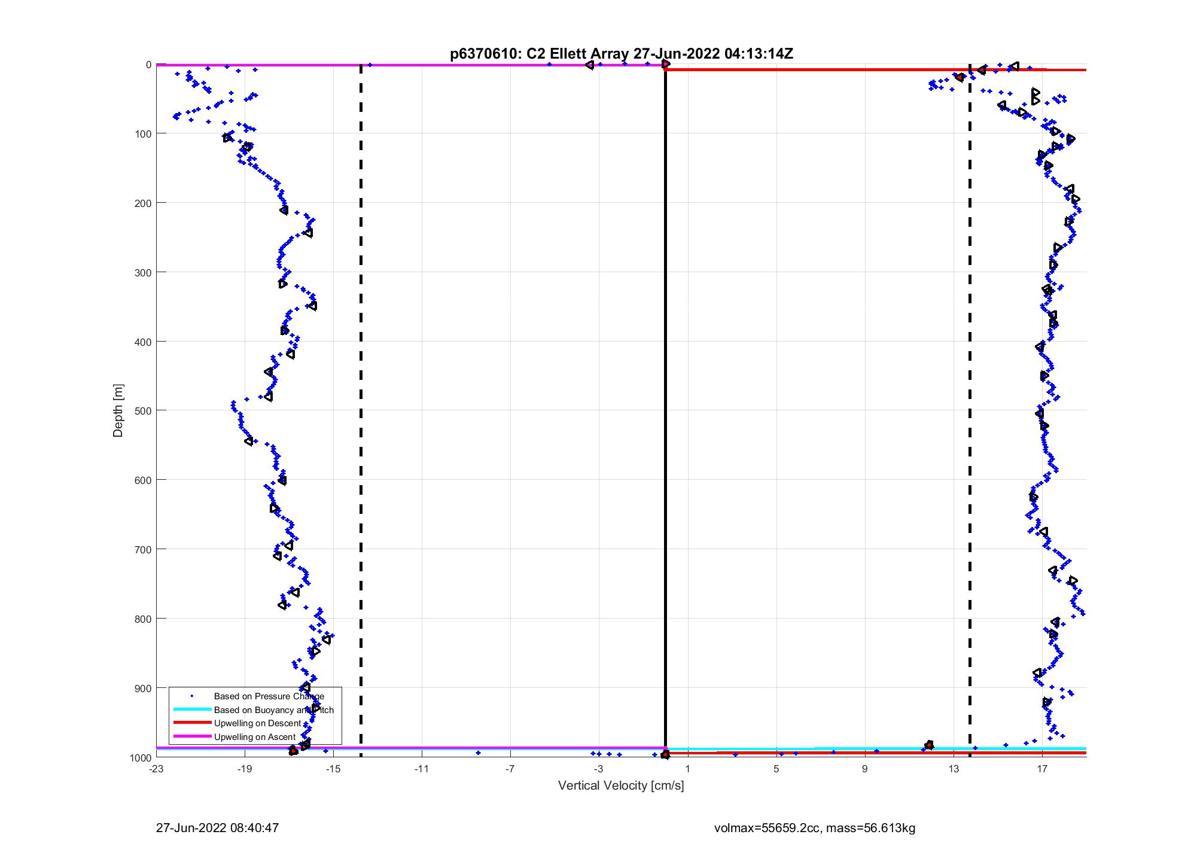Click the 'Depth [m]' y-axis label

tap(119, 411)
